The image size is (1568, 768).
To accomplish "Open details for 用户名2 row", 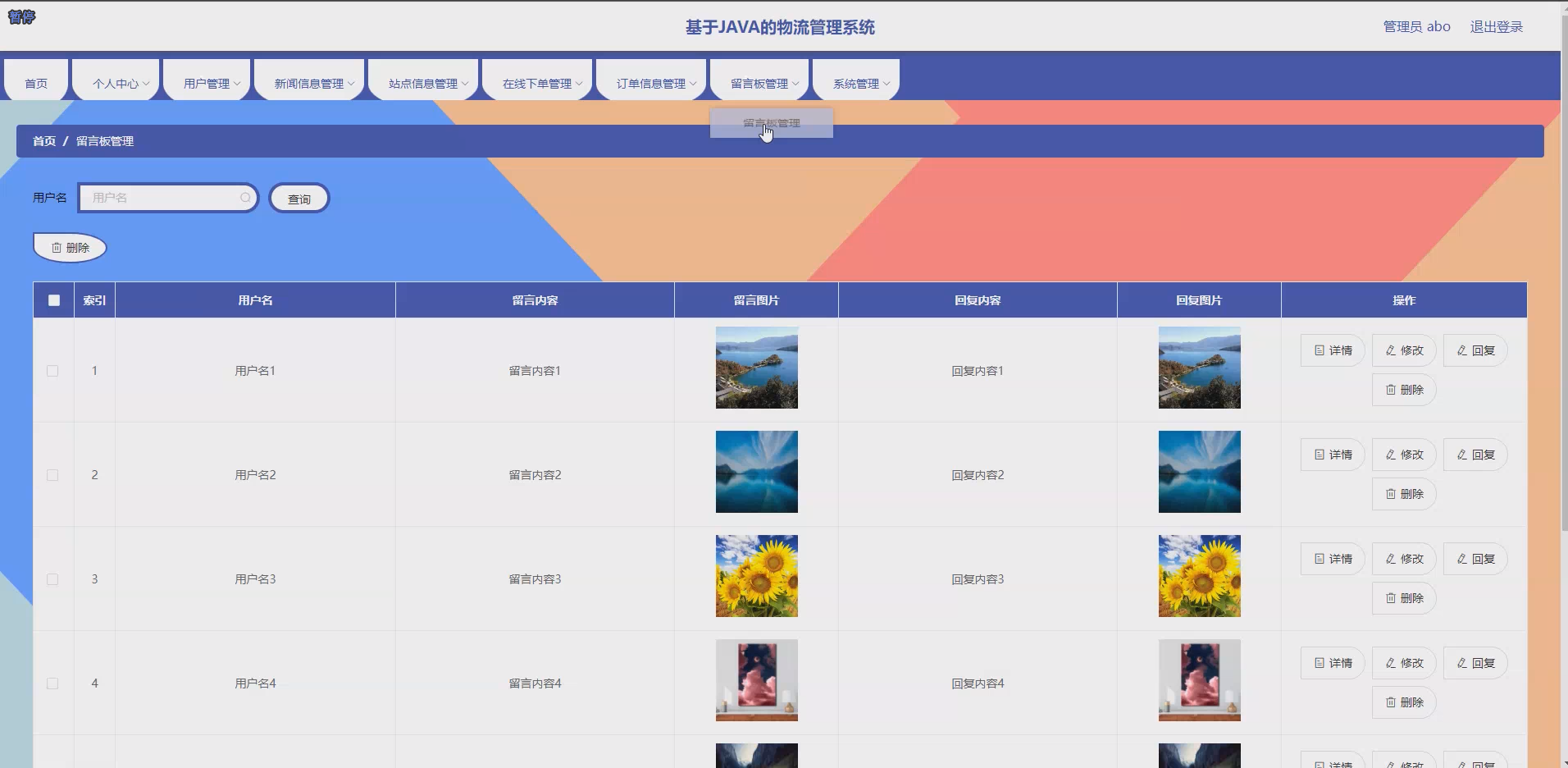I will point(1333,455).
